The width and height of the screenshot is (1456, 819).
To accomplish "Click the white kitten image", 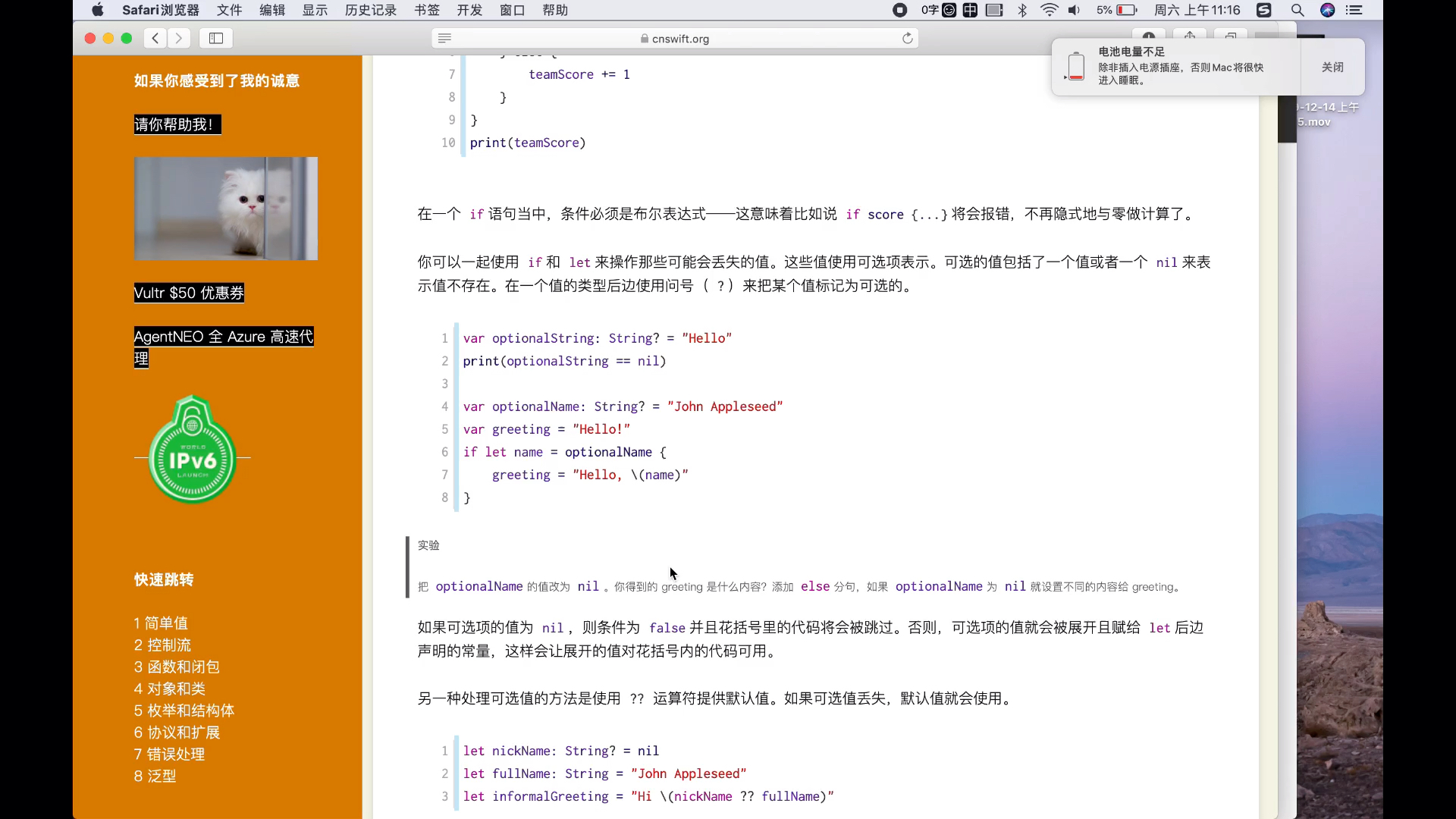I will click(226, 209).
